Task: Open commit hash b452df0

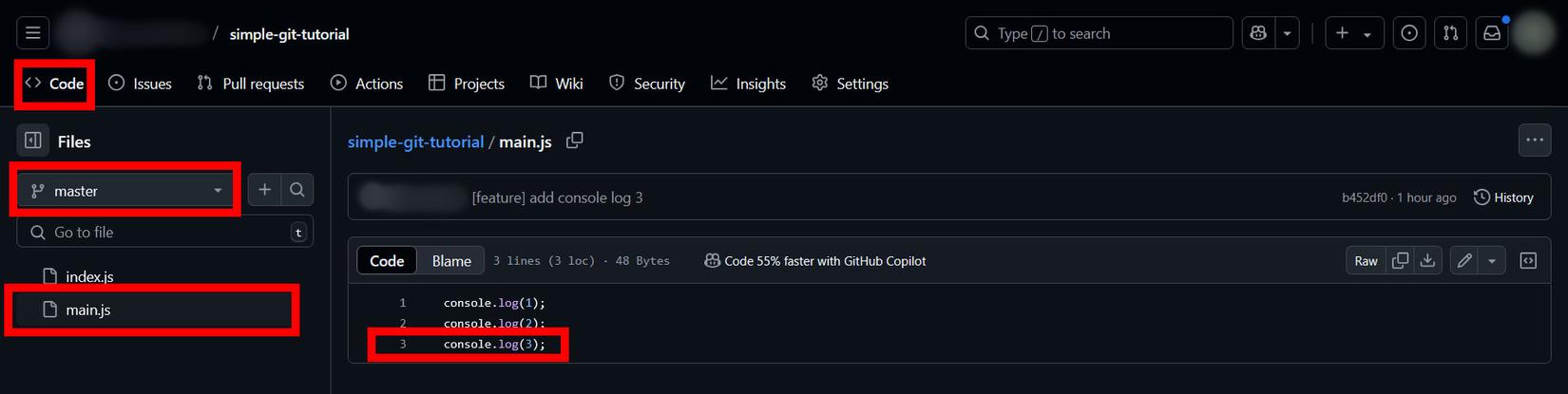Action: 1365,197
